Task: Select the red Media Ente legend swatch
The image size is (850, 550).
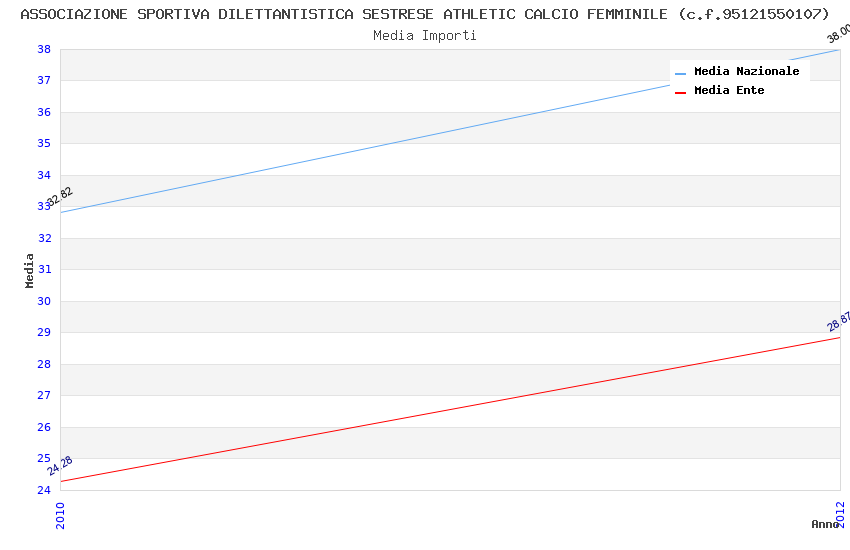Action: click(680, 92)
